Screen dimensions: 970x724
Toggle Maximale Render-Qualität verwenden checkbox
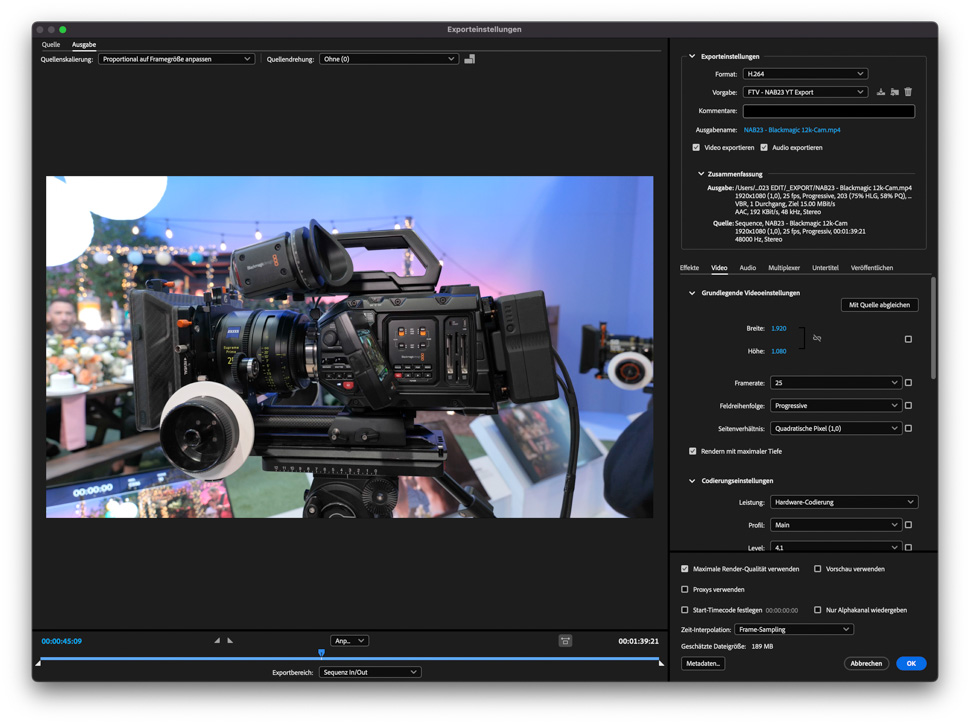pyautogui.click(x=685, y=569)
